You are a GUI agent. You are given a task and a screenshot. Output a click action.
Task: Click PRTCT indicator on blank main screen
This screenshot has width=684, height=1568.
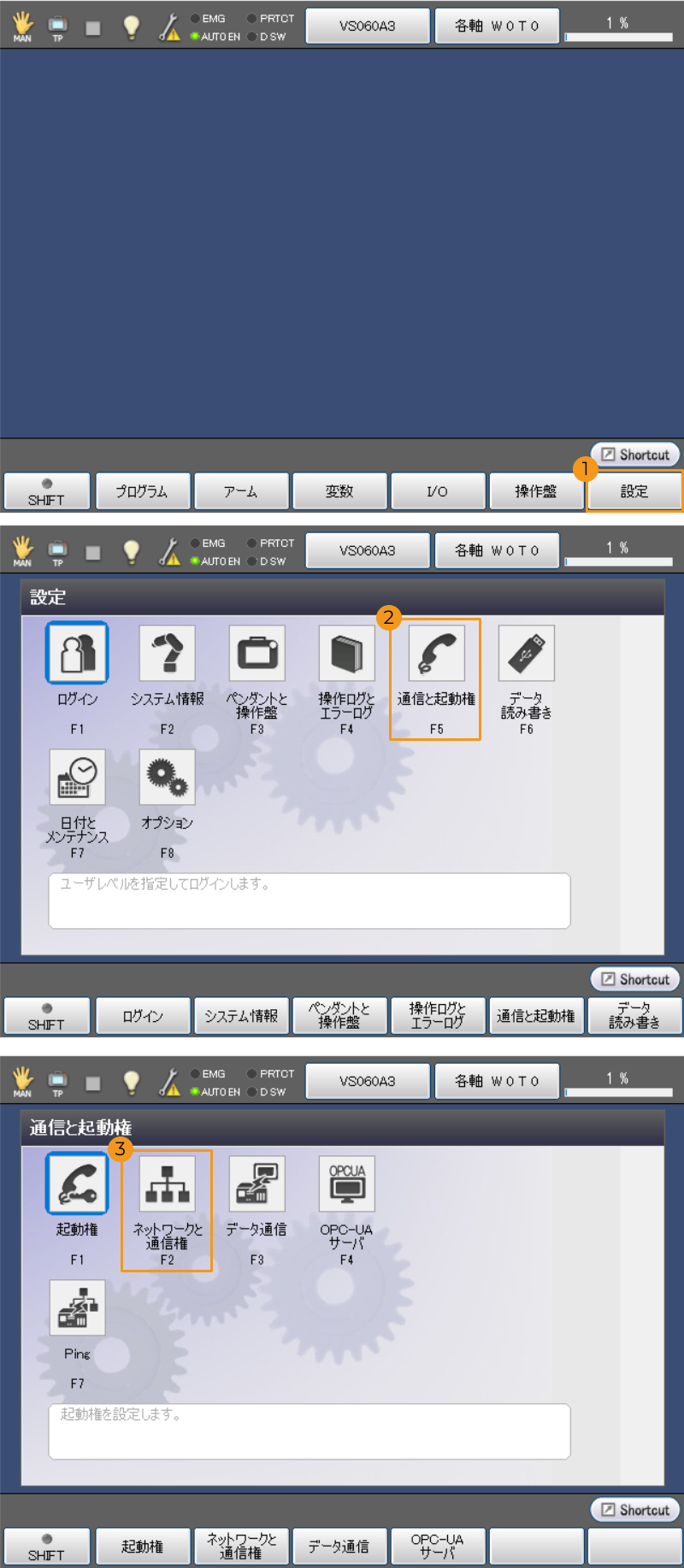(x=271, y=19)
